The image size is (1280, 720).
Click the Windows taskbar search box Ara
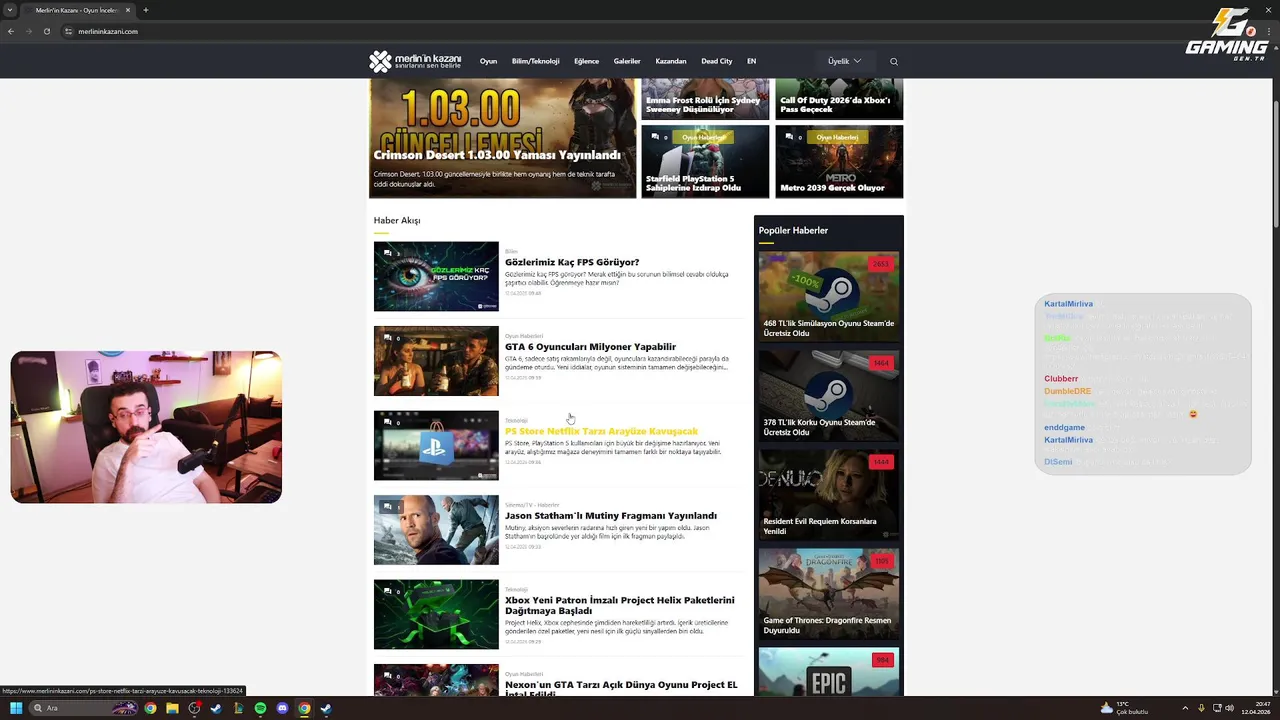[x=84, y=708]
